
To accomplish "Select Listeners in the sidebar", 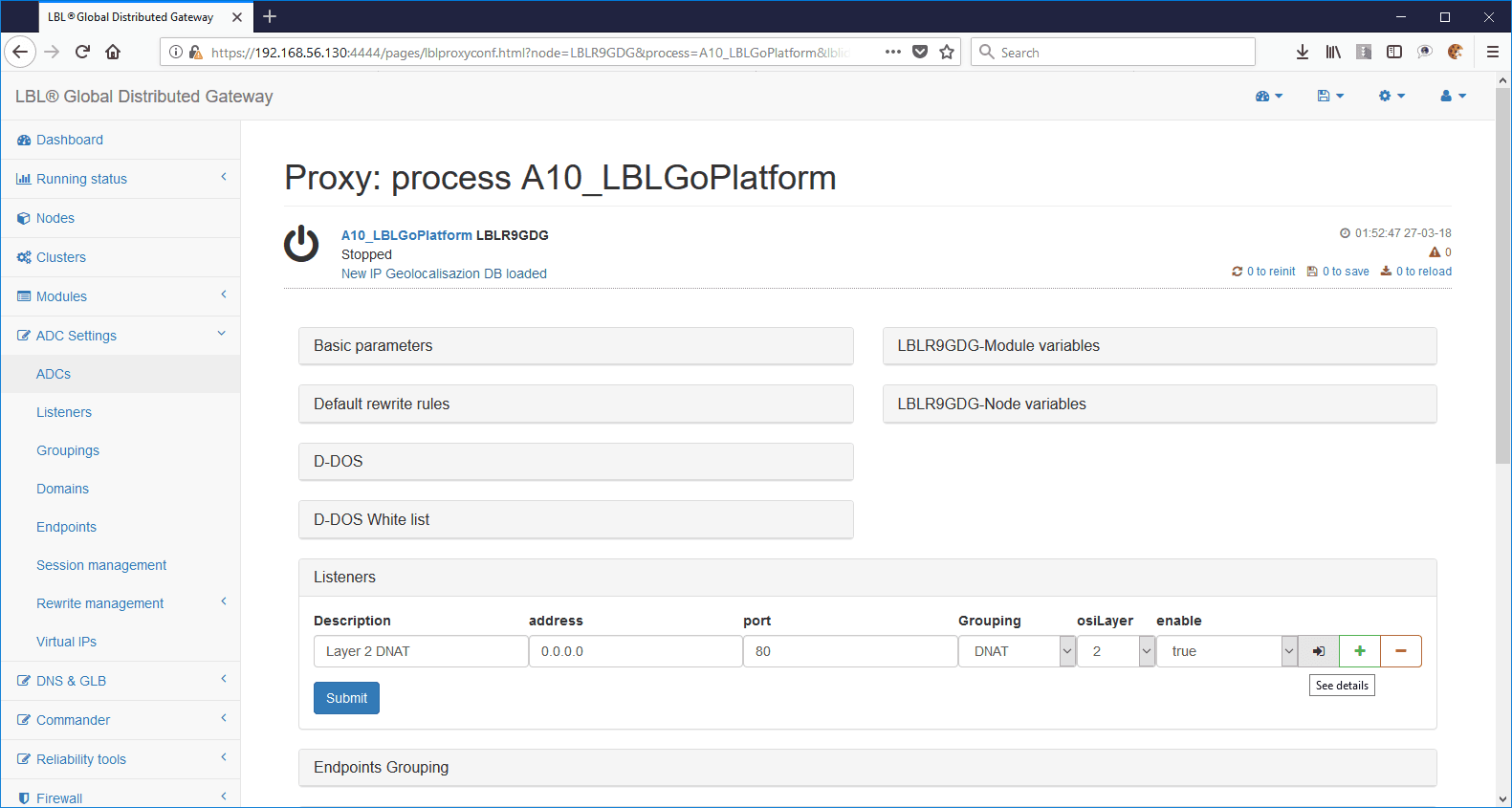I will [x=121, y=412].
